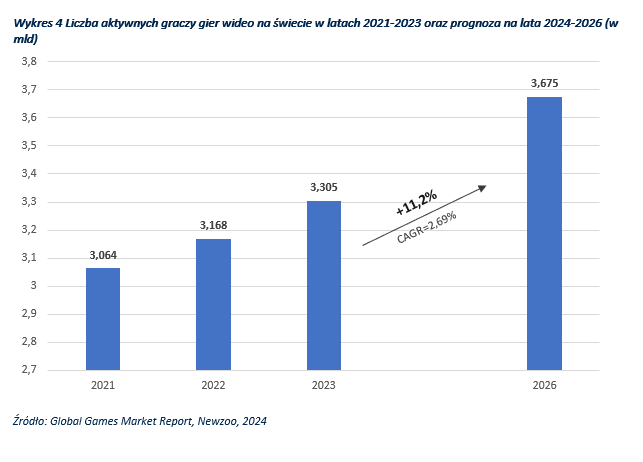Viewport: 643px width, 462px height.
Task: Select the Źródło source caption text
Action: pyautogui.click(x=141, y=421)
